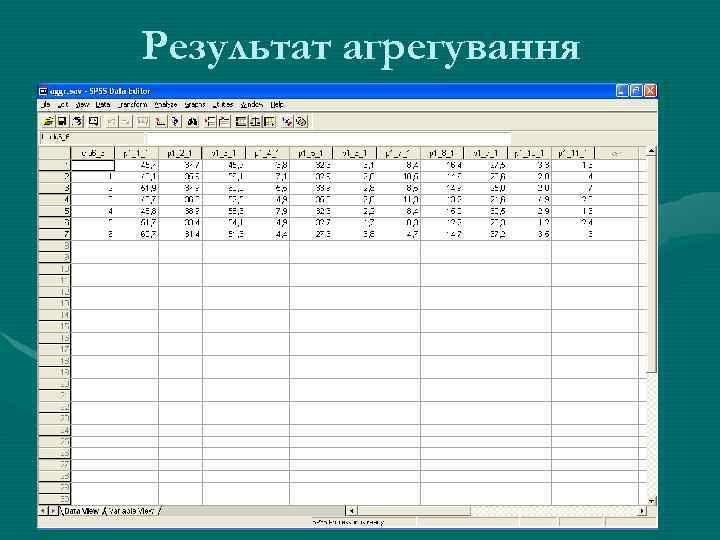Viewport: 720px width, 540px height.
Task: Open the Transform menu
Action: pyautogui.click(x=132, y=105)
